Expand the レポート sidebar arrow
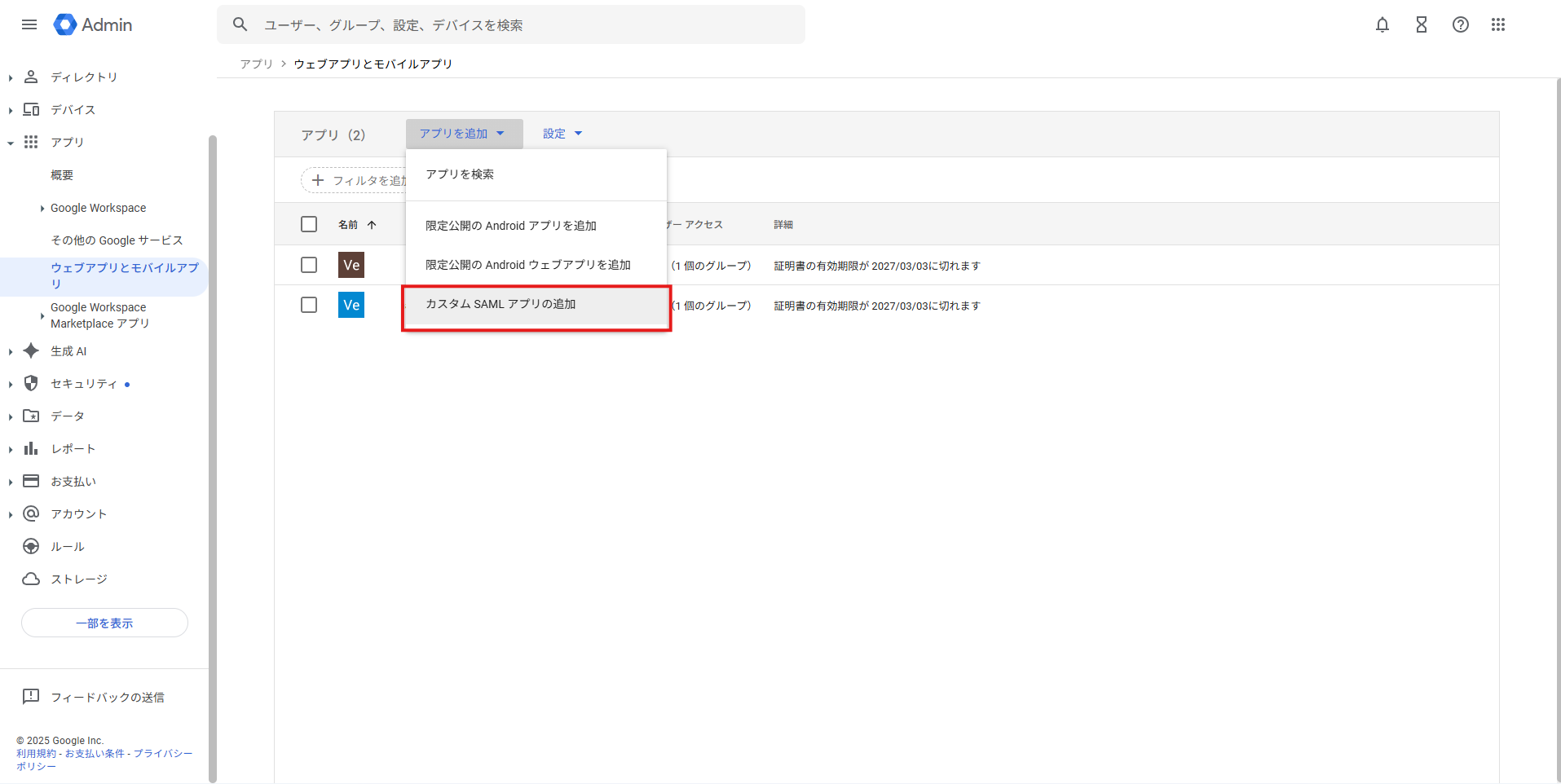Viewport: 1561px width, 784px height. [11, 449]
